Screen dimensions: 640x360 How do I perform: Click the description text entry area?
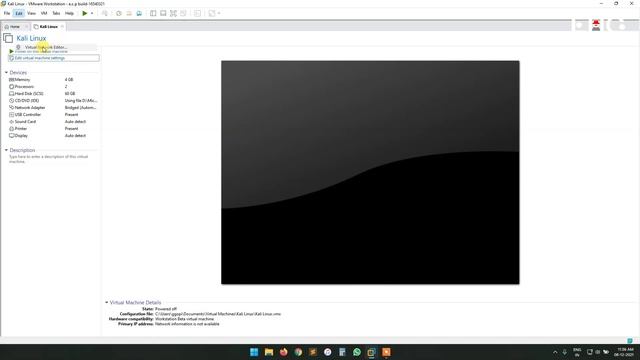point(49,159)
